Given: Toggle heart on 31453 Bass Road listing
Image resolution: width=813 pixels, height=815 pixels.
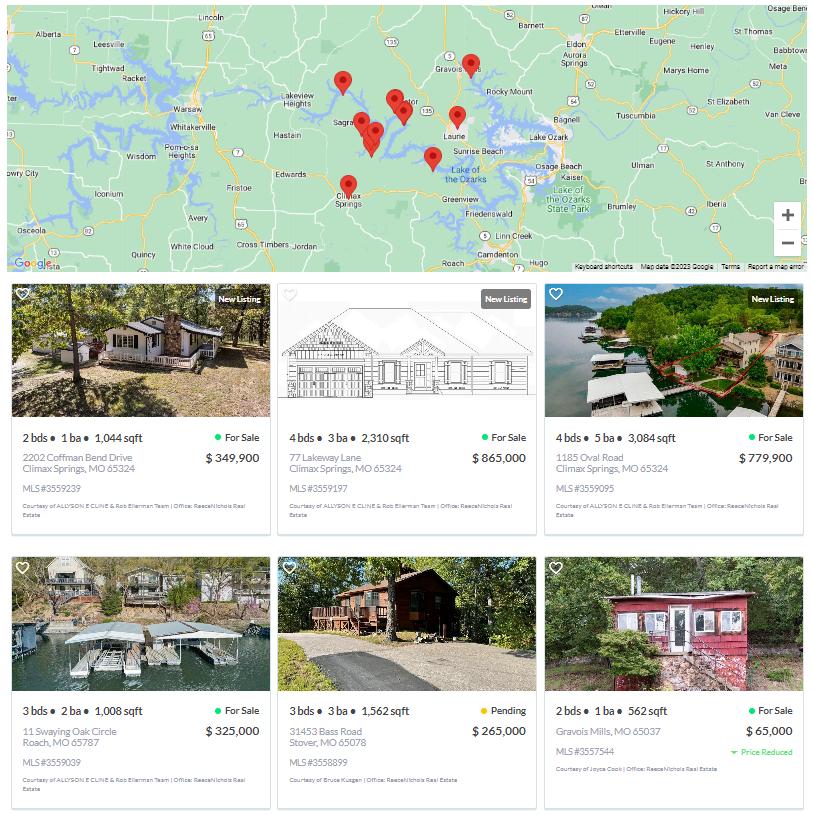Looking at the screenshot, I should (289, 568).
